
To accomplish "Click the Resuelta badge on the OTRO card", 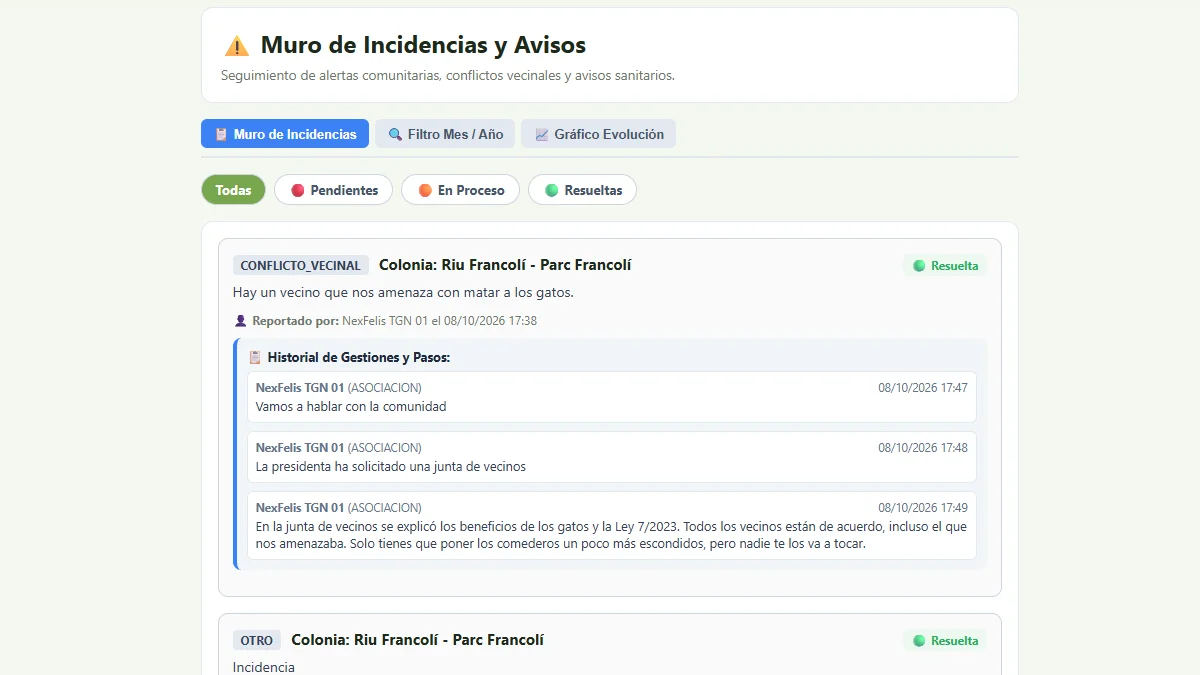I will click(x=945, y=641).
